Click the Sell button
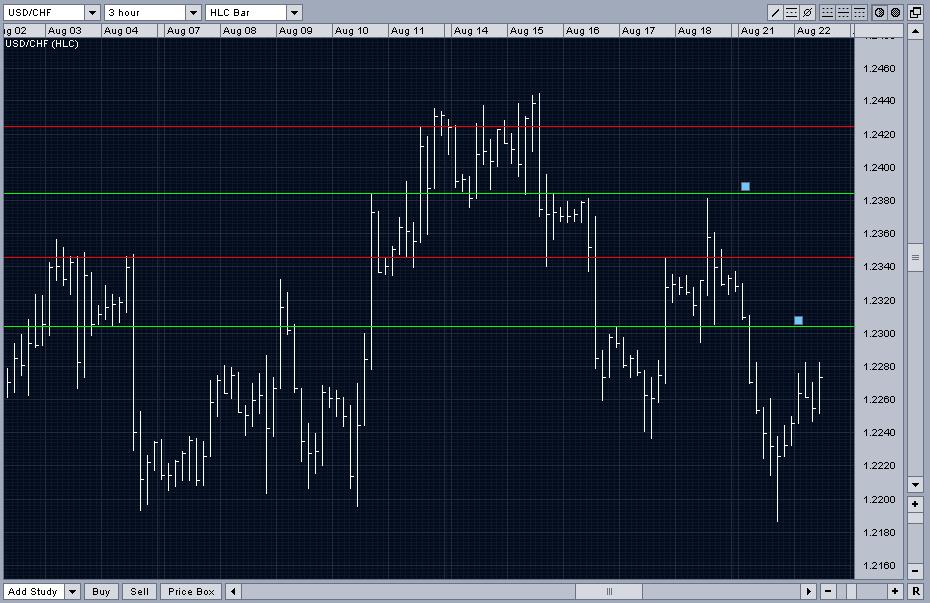The image size is (930, 603). tap(139, 591)
